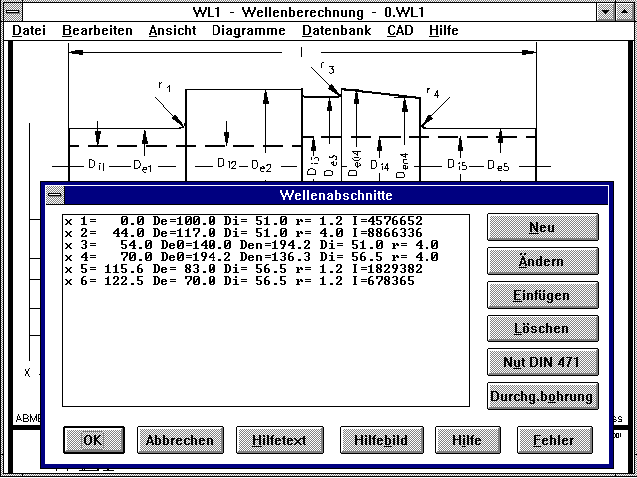Open the WL1 window control menu box
The image size is (637, 478).
tap(11, 11)
